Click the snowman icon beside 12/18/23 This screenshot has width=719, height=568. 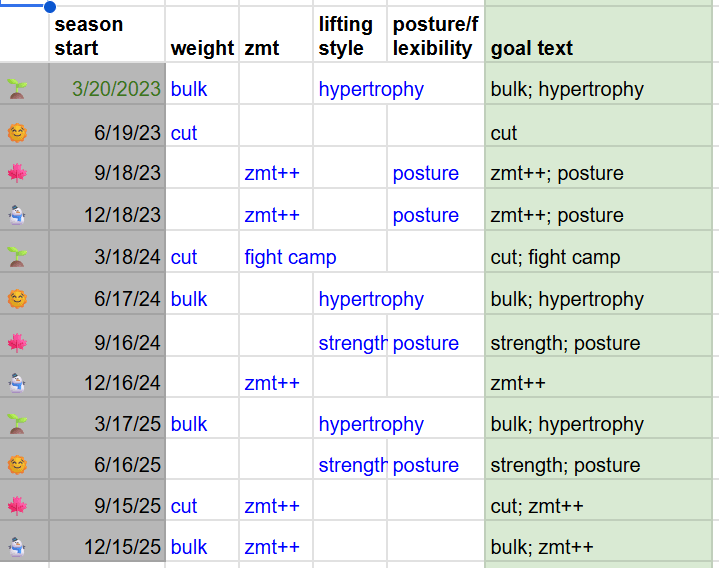17,215
